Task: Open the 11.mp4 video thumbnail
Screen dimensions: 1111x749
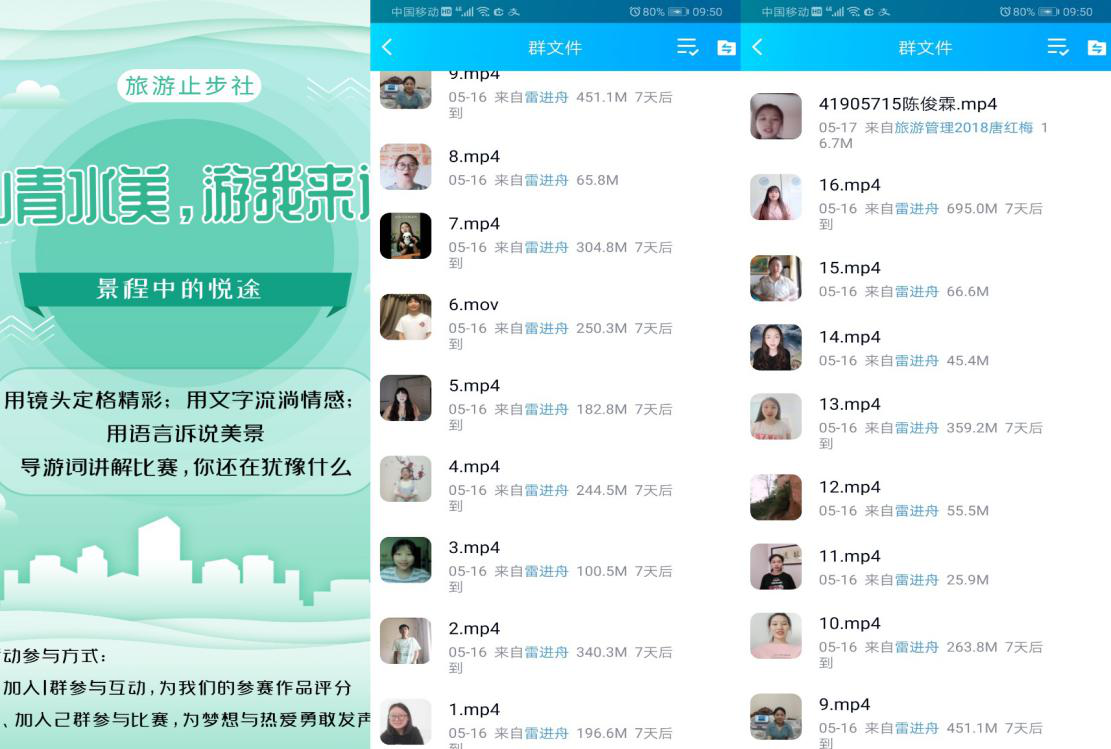Action: tap(776, 566)
